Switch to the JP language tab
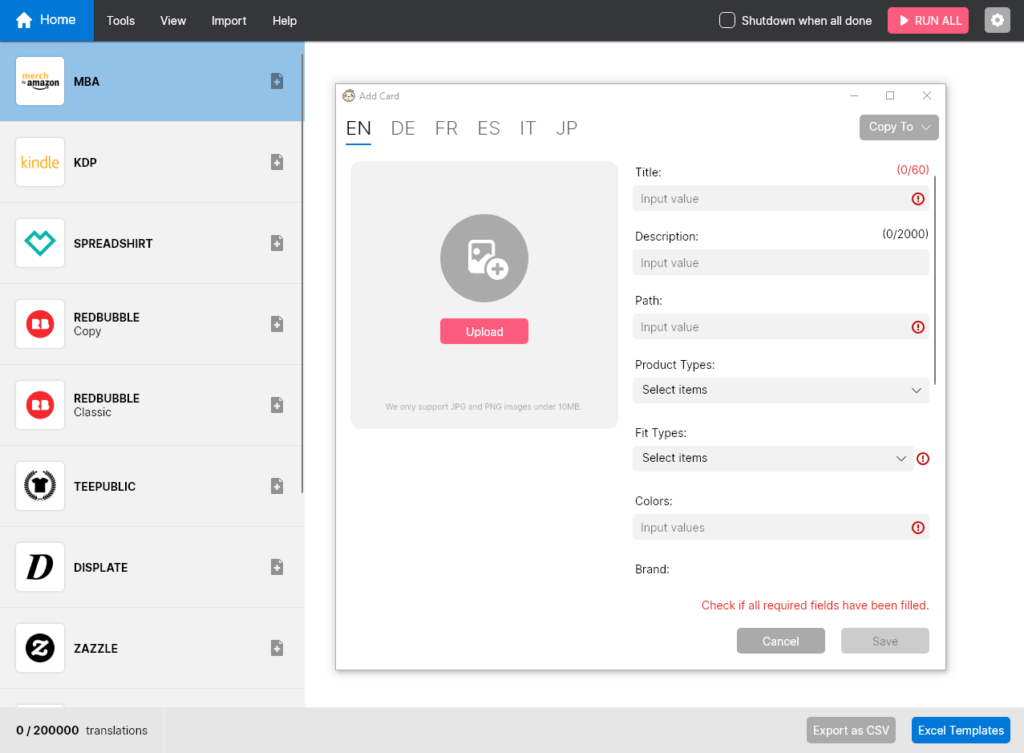This screenshot has width=1024, height=753. tap(566, 128)
